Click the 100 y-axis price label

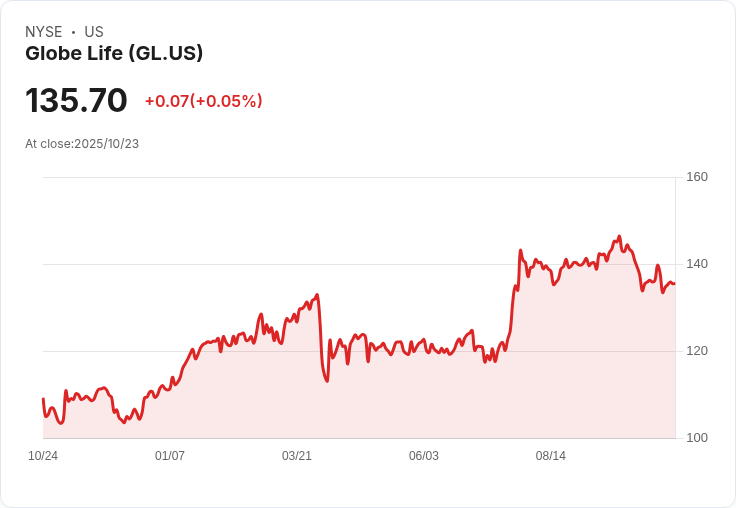(697, 438)
